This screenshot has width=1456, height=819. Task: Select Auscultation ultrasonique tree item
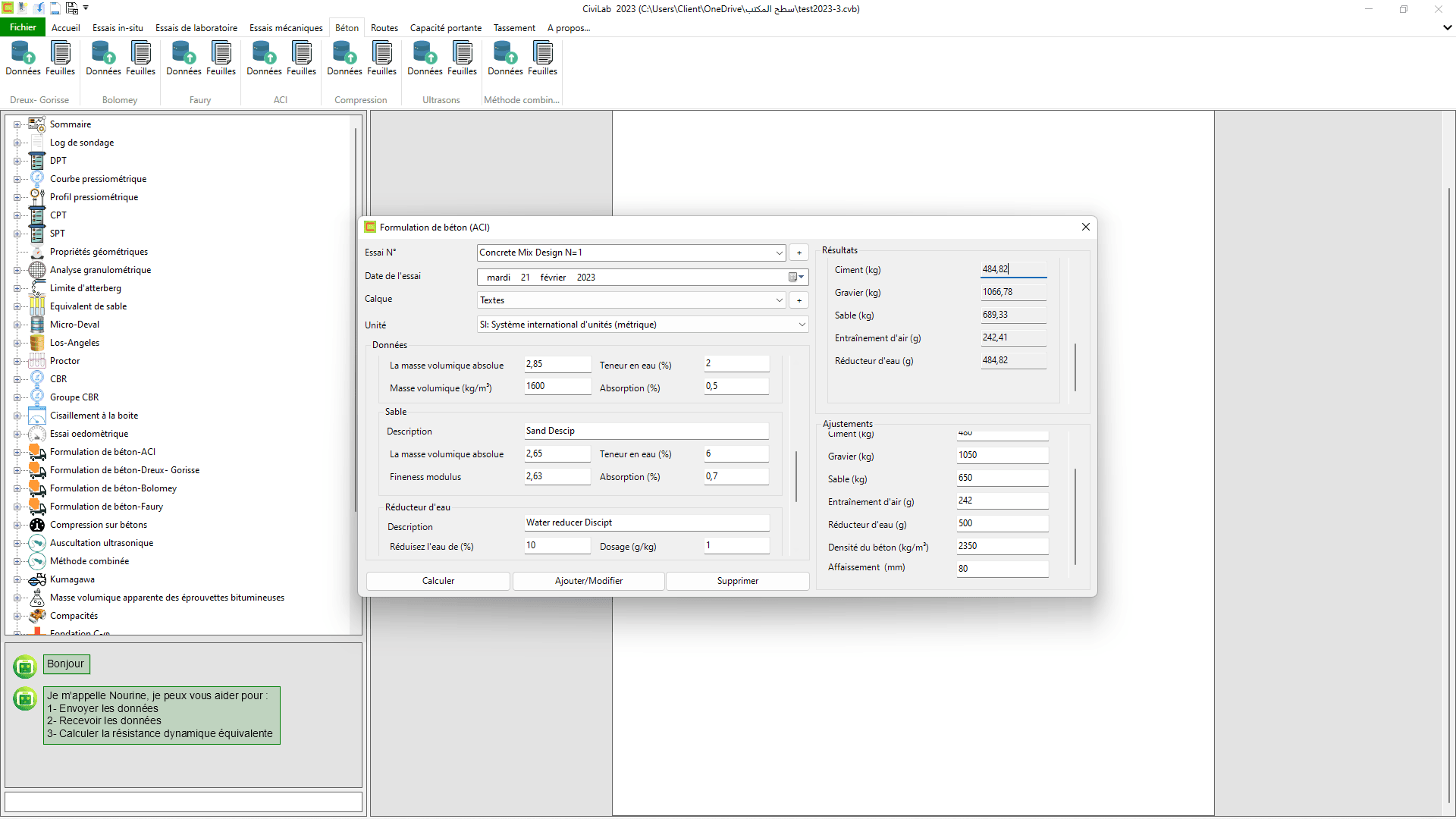(x=102, y=543)
